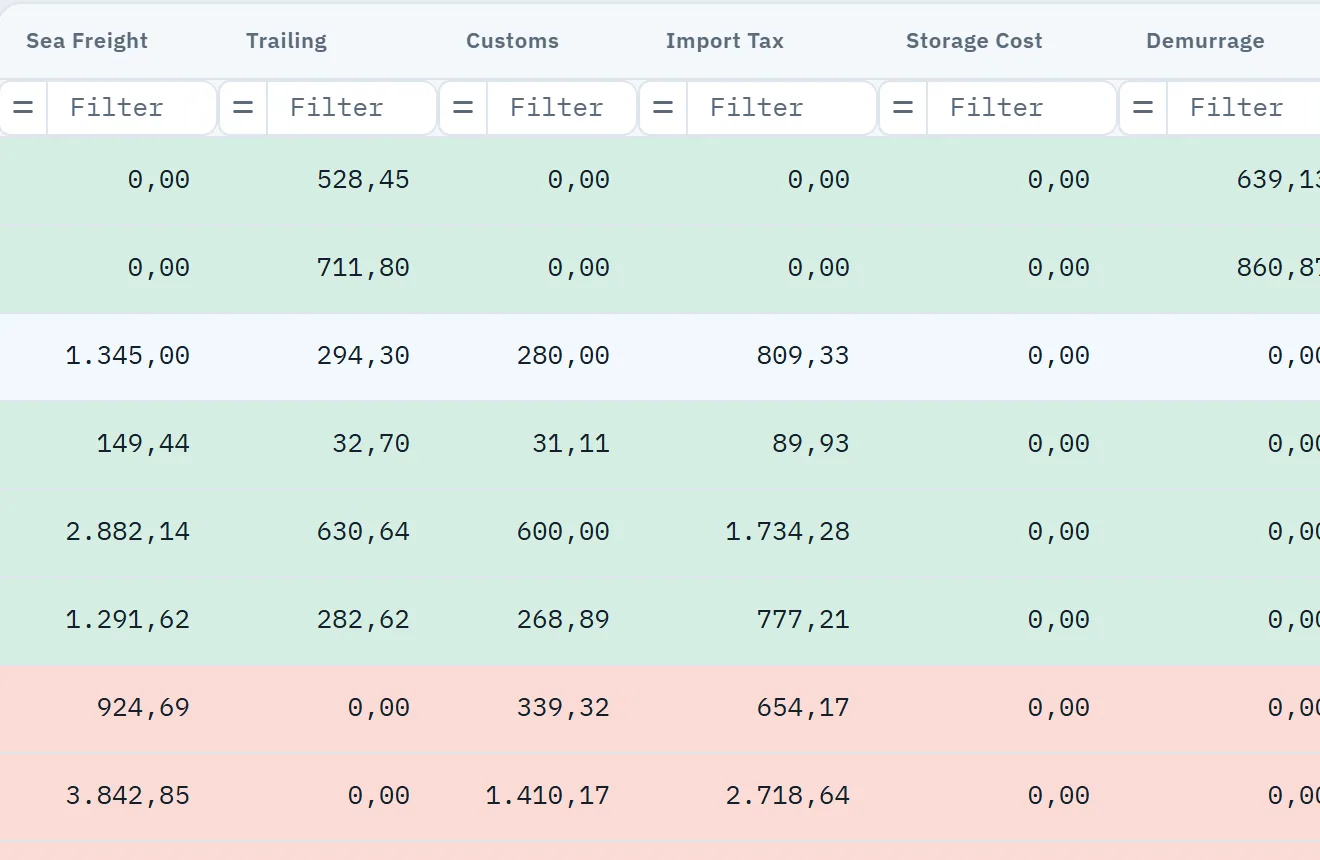1320x860 pixels.
Task: Open the Sea Freight filter operator button
Action: tap(23, 108)
